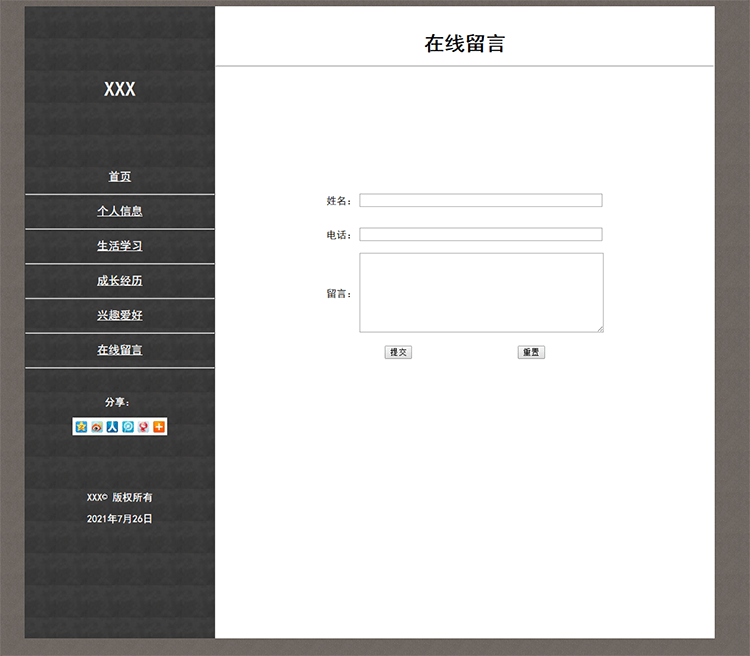Open more share options plus icon
Screen dimensions: 750x656
(159, 426)
